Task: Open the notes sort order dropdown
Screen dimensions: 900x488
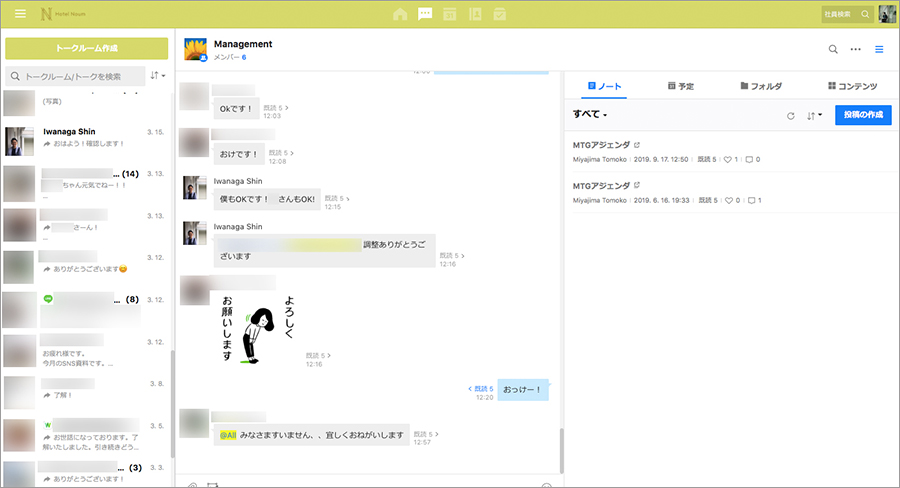Action: pos(814,115)
